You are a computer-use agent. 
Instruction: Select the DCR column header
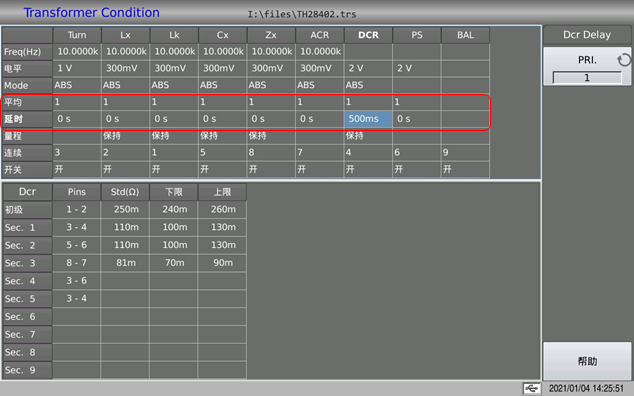pyautogui.click(x=368, y=35)
